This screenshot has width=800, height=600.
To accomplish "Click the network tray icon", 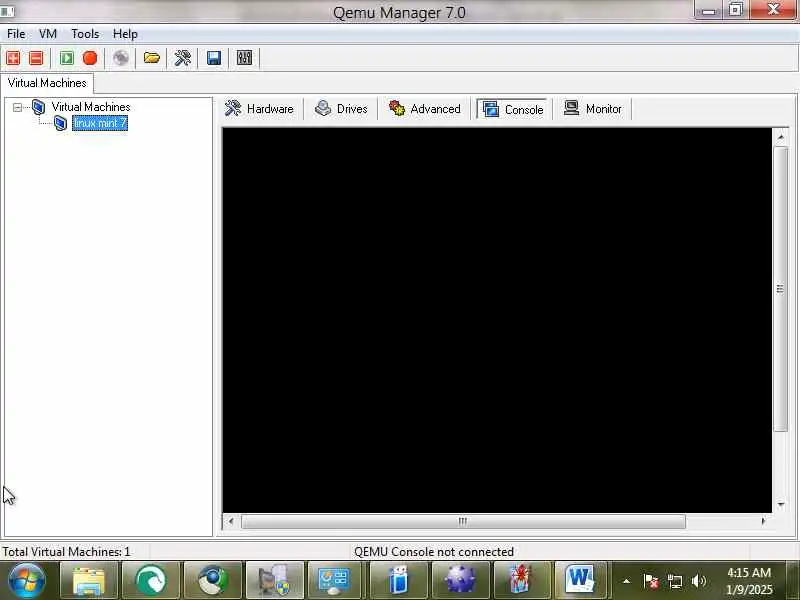I will (675, 581).
